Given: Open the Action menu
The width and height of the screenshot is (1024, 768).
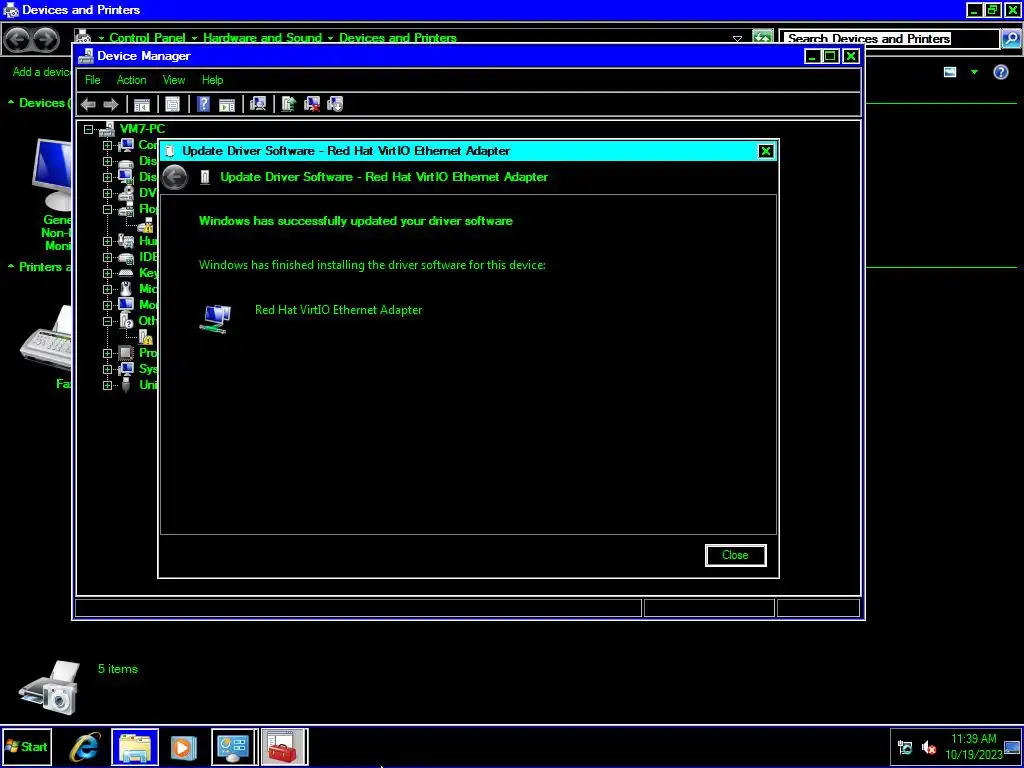Looking at the screenshot, I should tap(131, 80).
